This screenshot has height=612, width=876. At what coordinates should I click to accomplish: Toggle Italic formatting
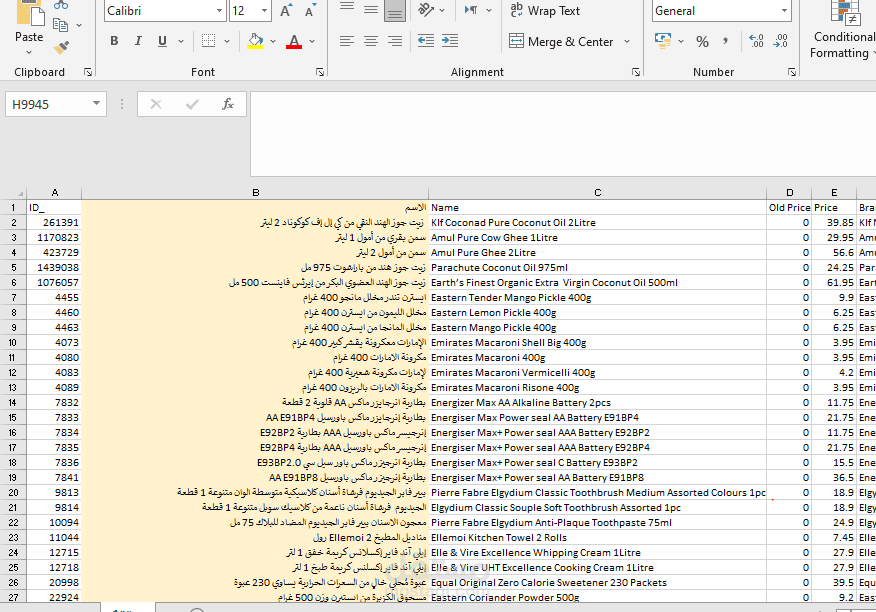(x=138, y=41)
